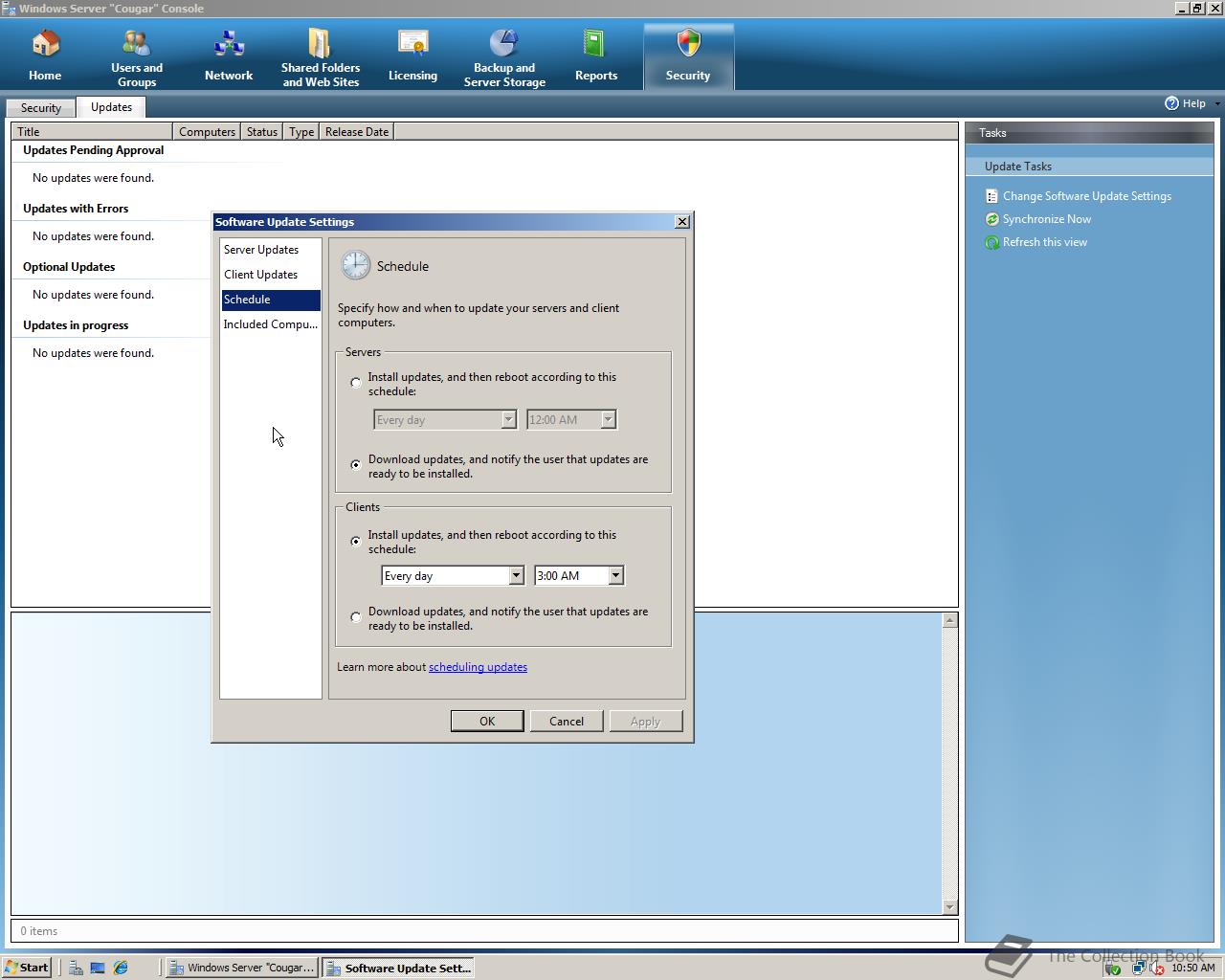1225x980 pixels.
Task: Sort by Computers column header
Action: click(x=207, y=131)
